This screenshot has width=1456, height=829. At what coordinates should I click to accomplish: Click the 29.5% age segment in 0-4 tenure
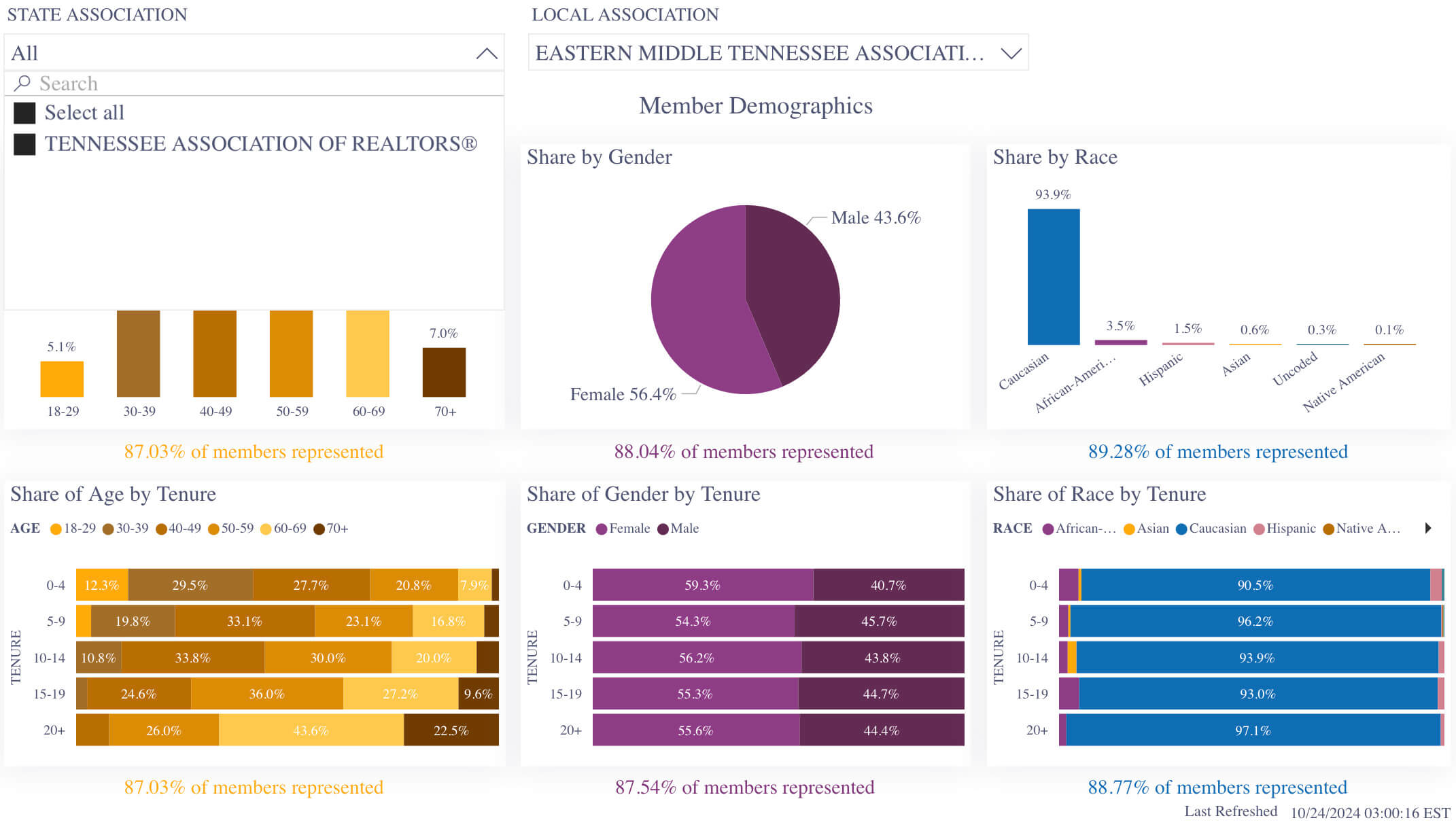(190, 585)
